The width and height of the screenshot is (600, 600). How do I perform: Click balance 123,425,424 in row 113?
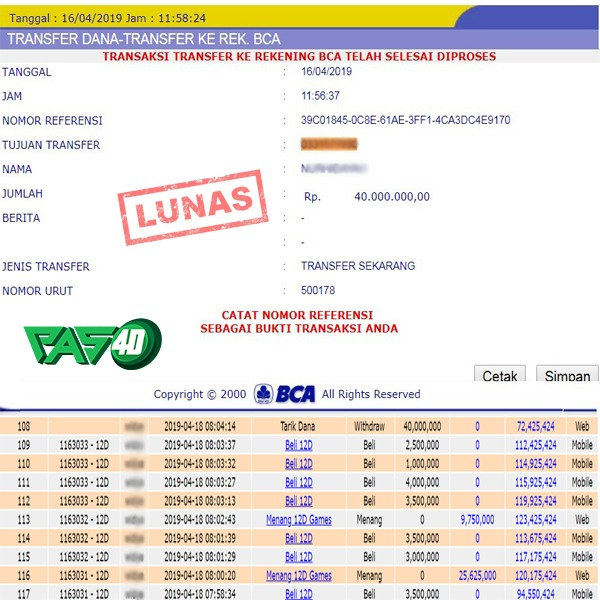(x=535, y=520)
